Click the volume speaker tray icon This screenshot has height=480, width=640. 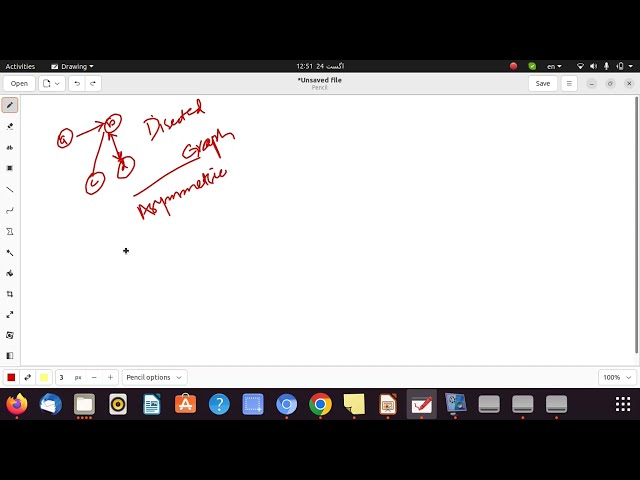pos(593,66)
